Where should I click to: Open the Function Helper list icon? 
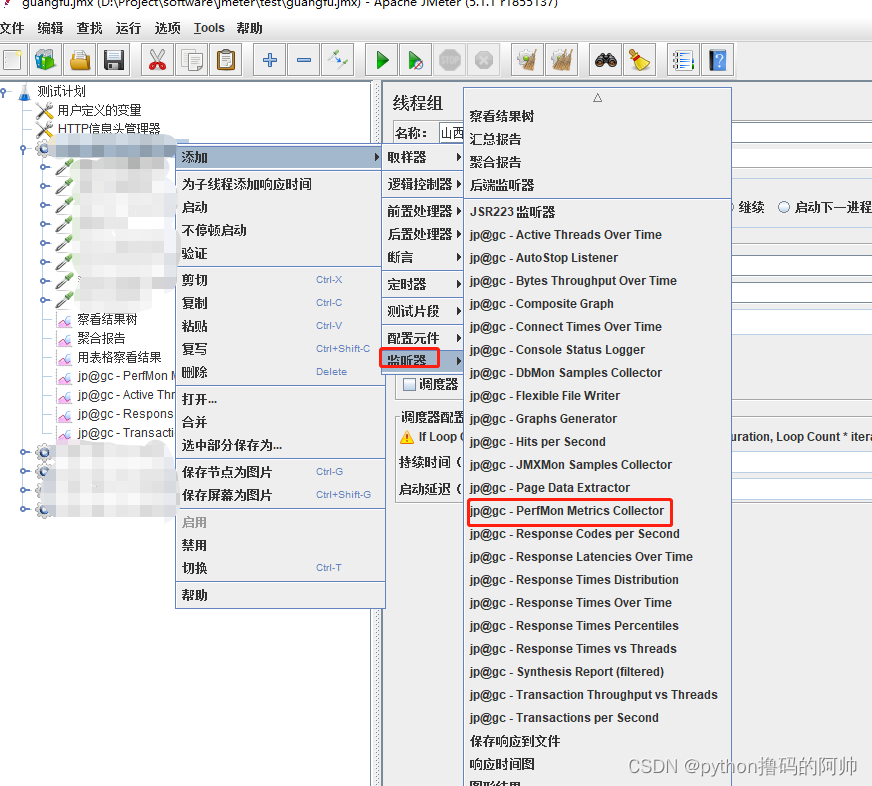point(683,60)
